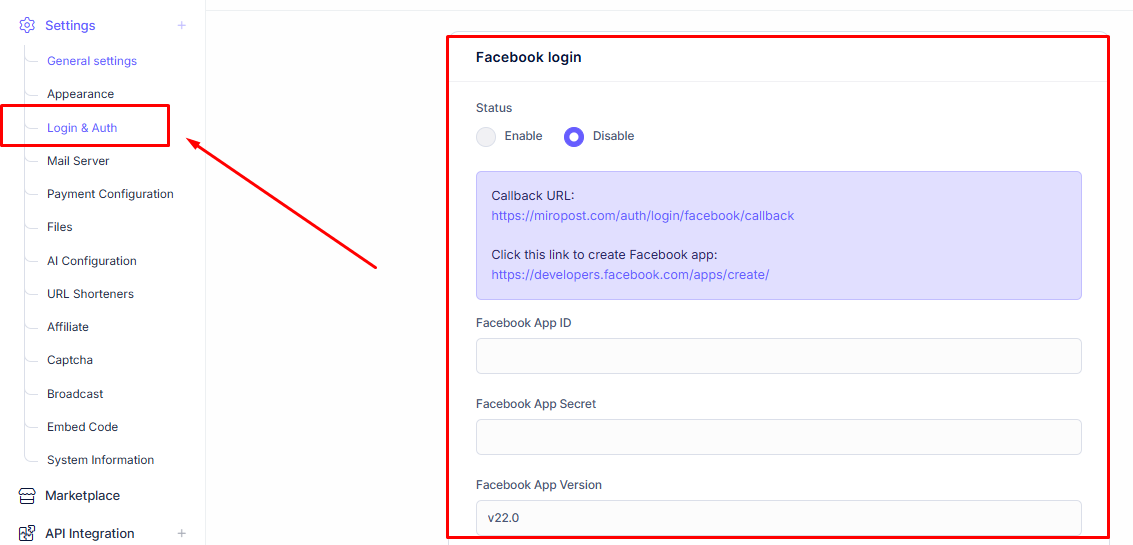This screenshot has width=1133, height=545.
Task: Select the Disable radio button
Action: pyautogui.click(x=574, y=136)
